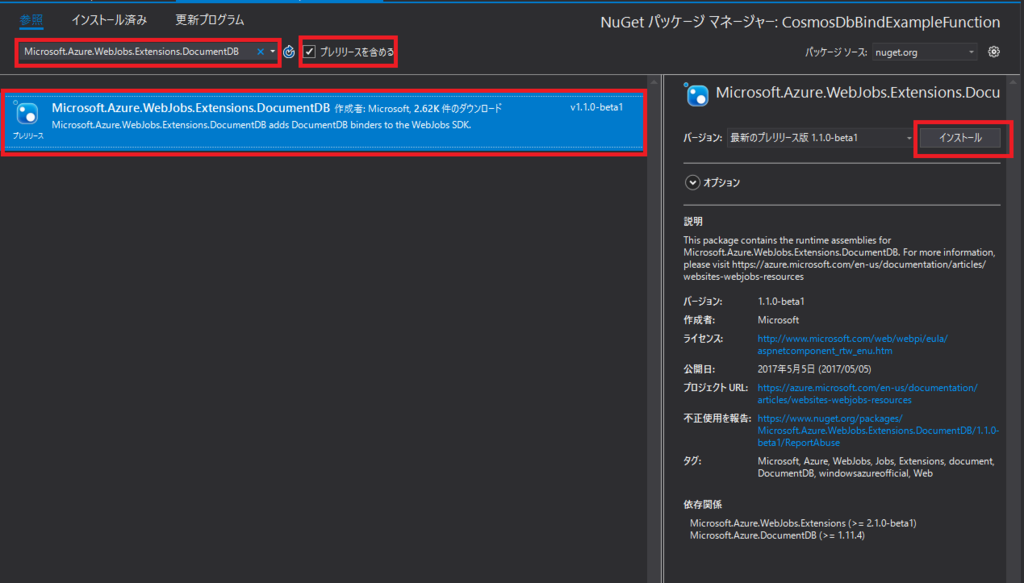
Task: Click the 説明 heading in details pane
Action: 693,221
